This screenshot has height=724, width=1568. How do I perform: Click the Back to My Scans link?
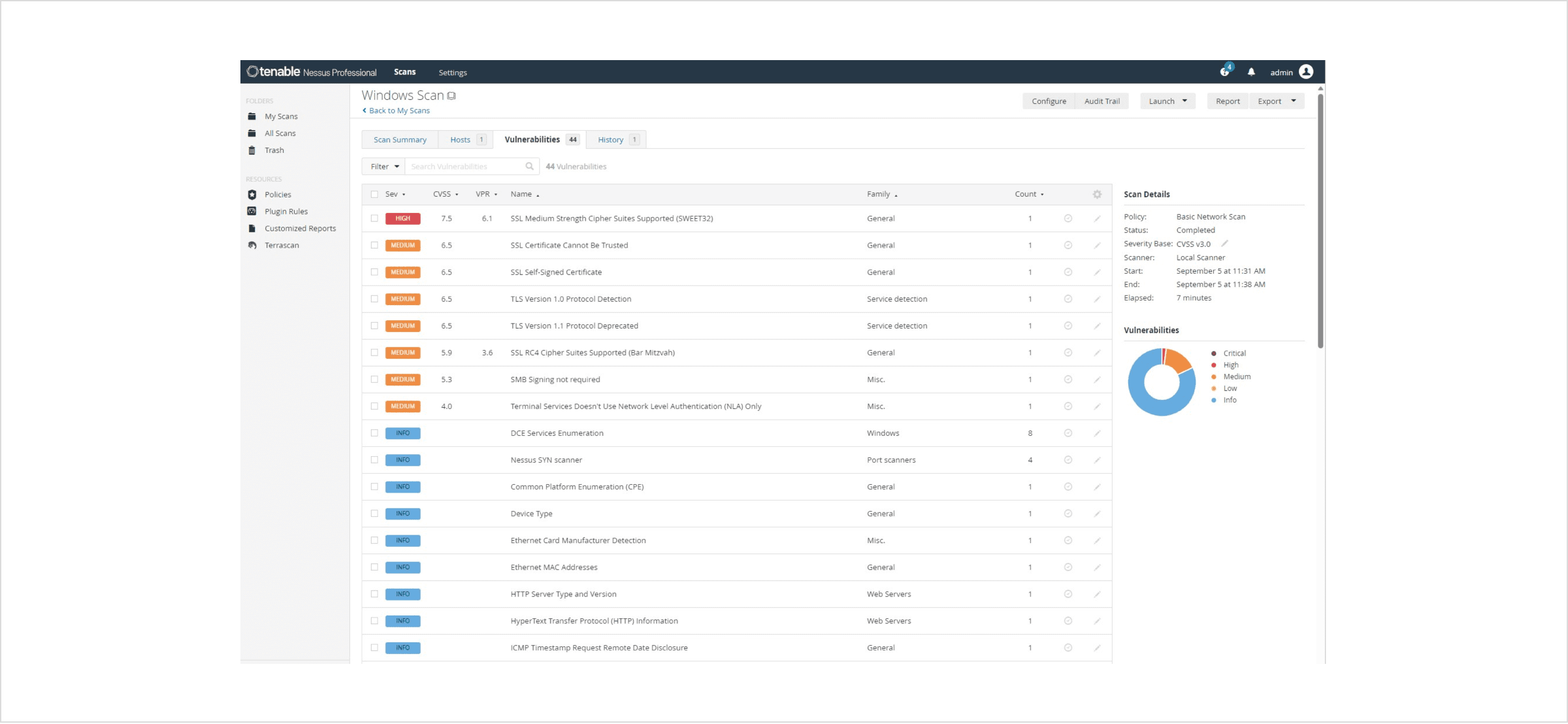point(399,110)
